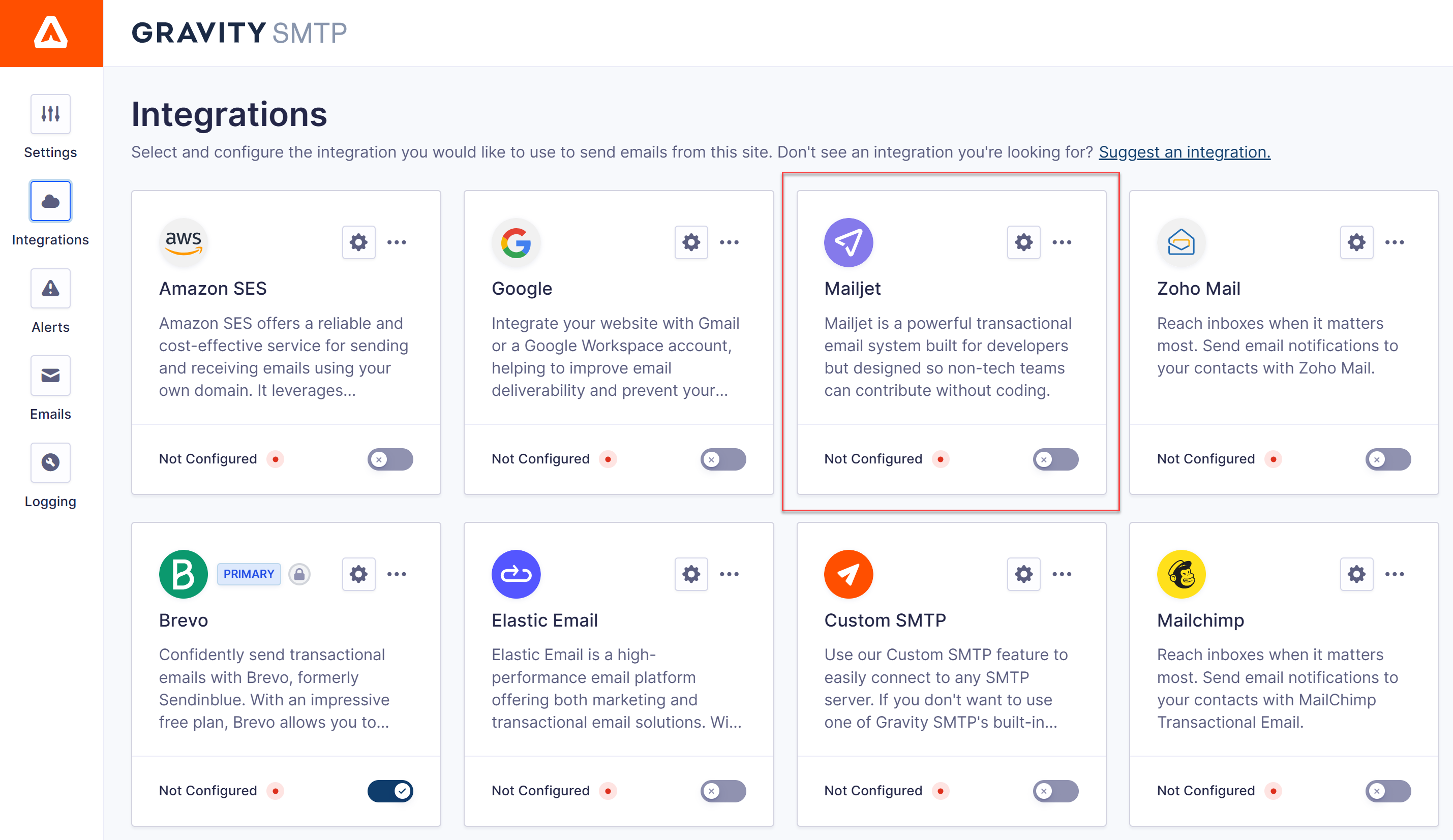The image size is (1453, 840).
Task: Click the Gravity SMTP orange logo
Action: 51,33
